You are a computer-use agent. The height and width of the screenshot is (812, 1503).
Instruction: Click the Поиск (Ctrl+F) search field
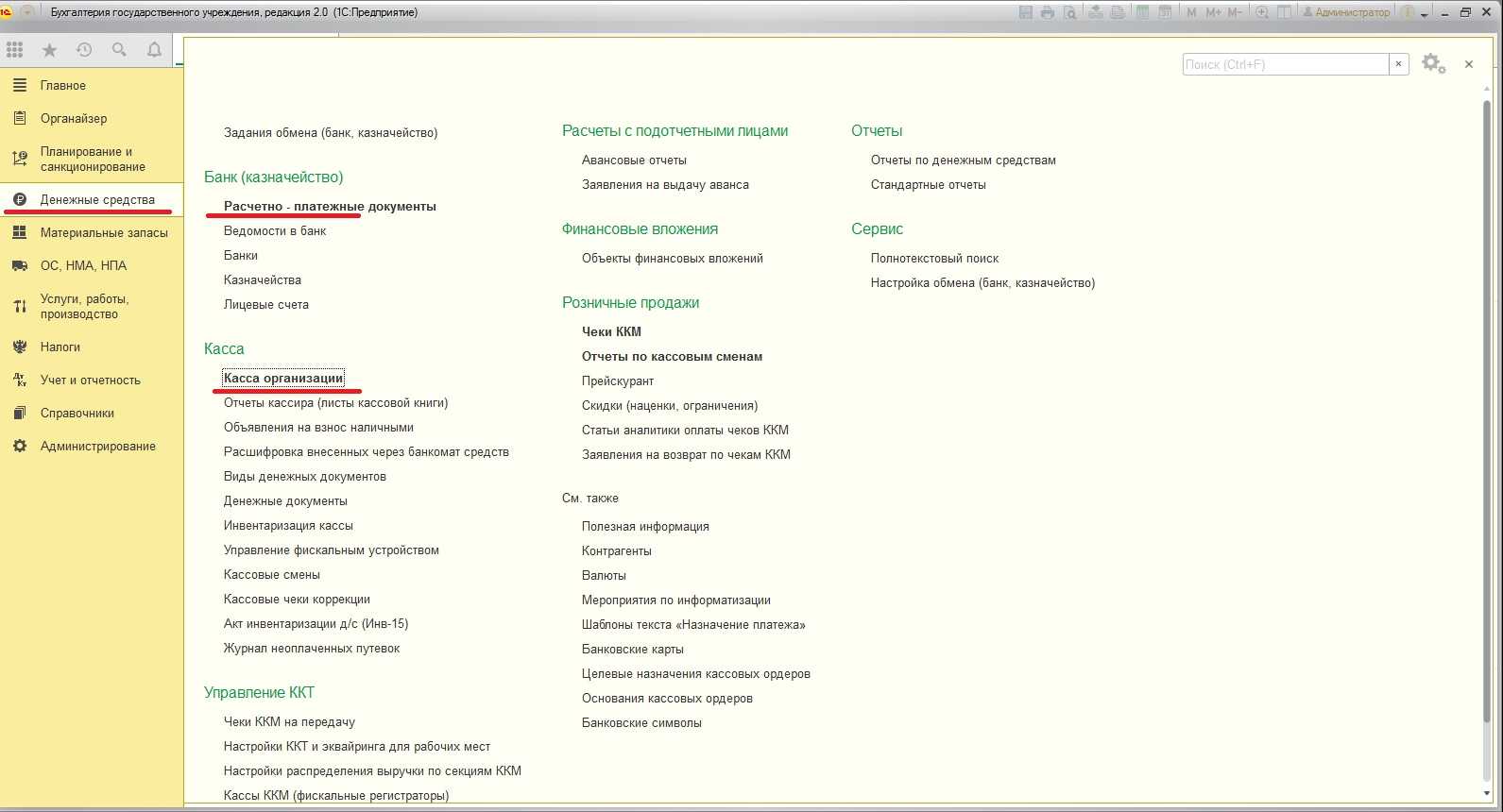coord(1286,64)
